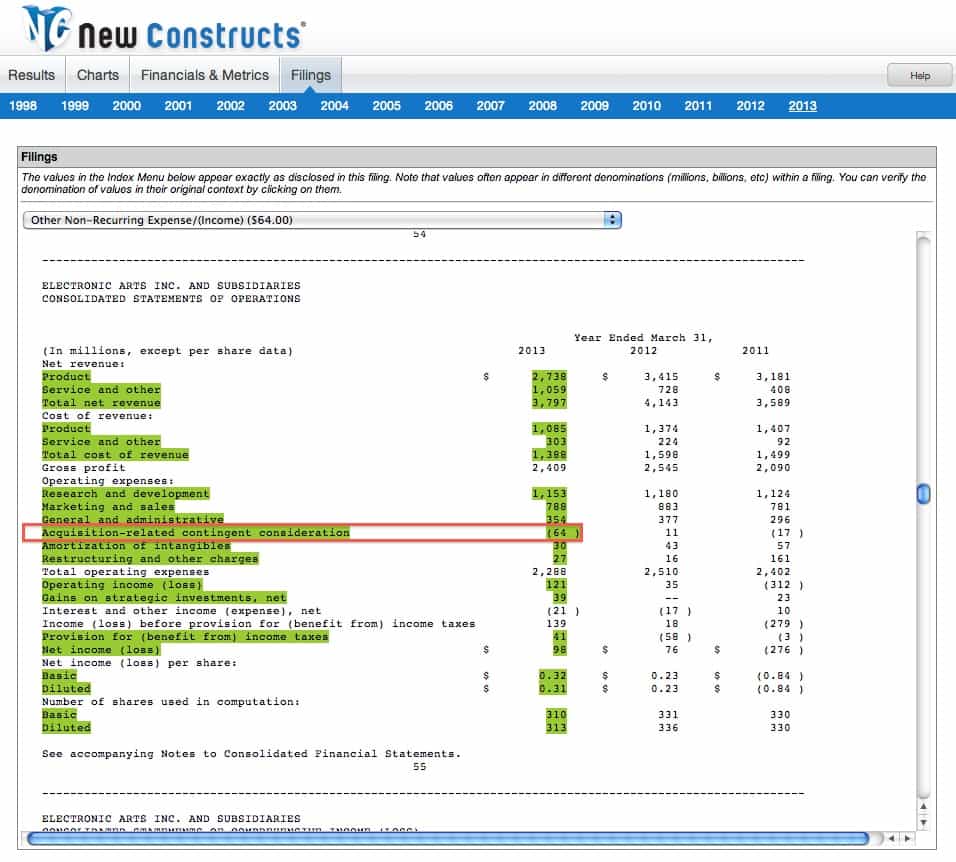Viewport: 956px width, 862px height.
Task: Open the 2001 filing year
Action: click(x=179, y=106)
